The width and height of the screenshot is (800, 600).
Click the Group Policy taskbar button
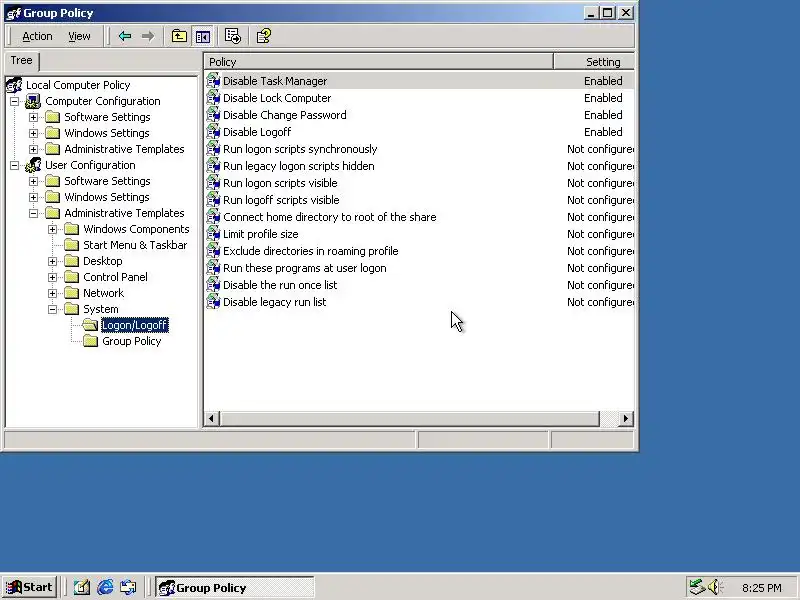[235, 587]
